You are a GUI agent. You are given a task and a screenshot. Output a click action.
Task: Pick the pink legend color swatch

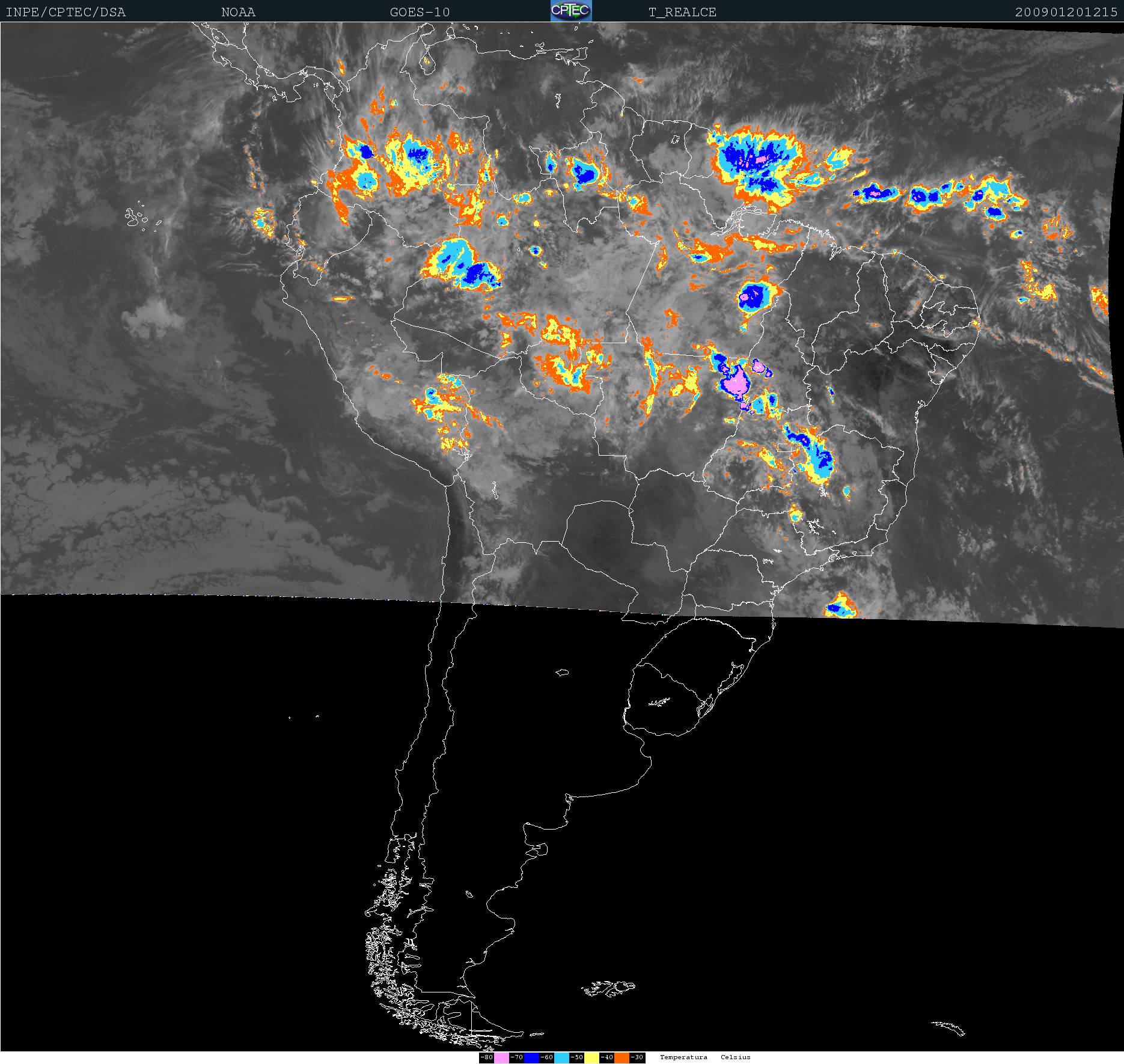point(501,1057)
